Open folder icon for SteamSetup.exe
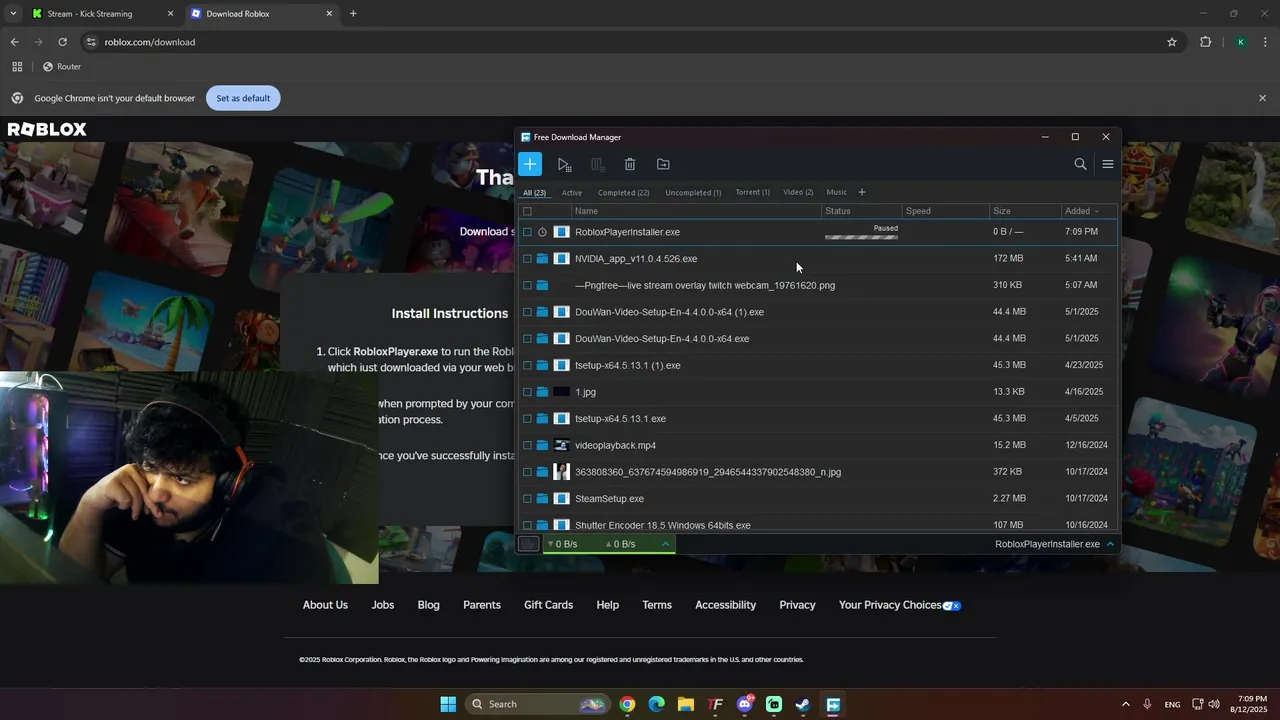The height and width of the screenshot is (720, 1280). click(x=542, y=499)
